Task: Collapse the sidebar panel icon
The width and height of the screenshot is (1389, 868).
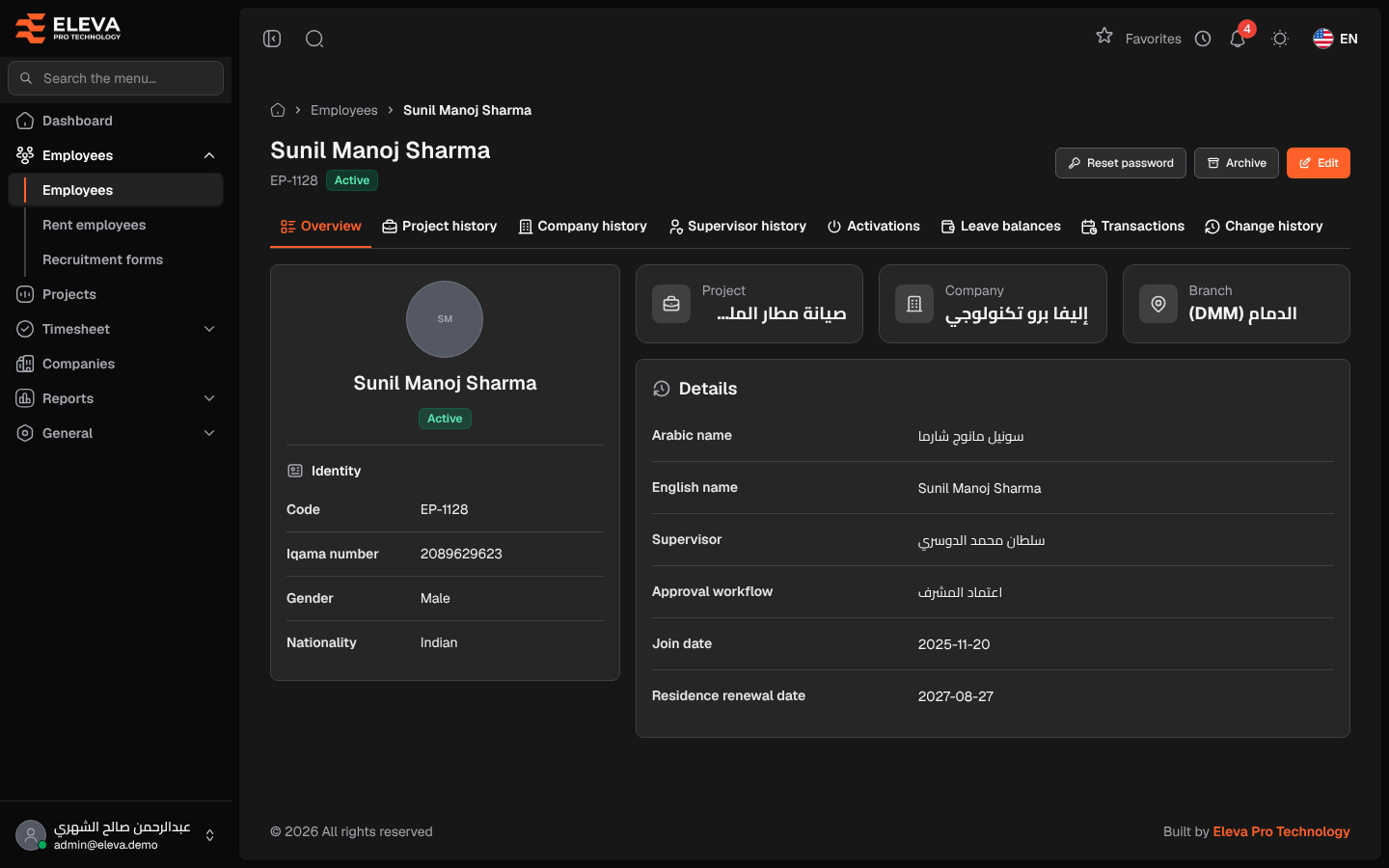Action: (x=272, y=39)
